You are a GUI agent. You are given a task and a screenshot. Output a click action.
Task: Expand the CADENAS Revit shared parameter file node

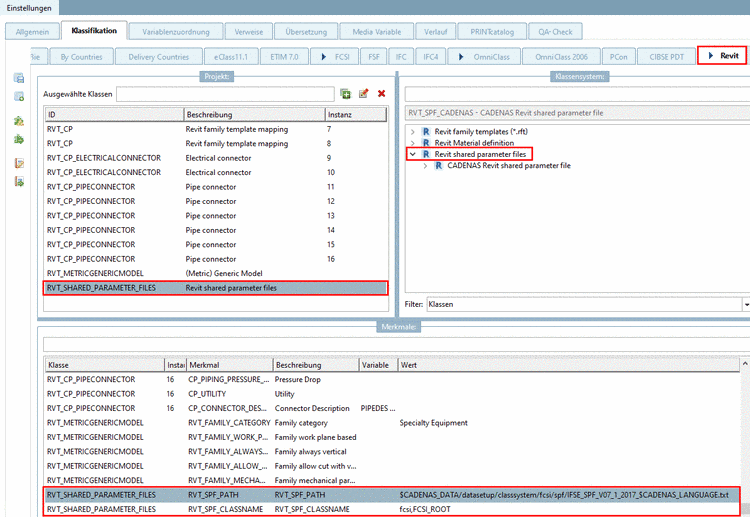click(x=425, y=165)
